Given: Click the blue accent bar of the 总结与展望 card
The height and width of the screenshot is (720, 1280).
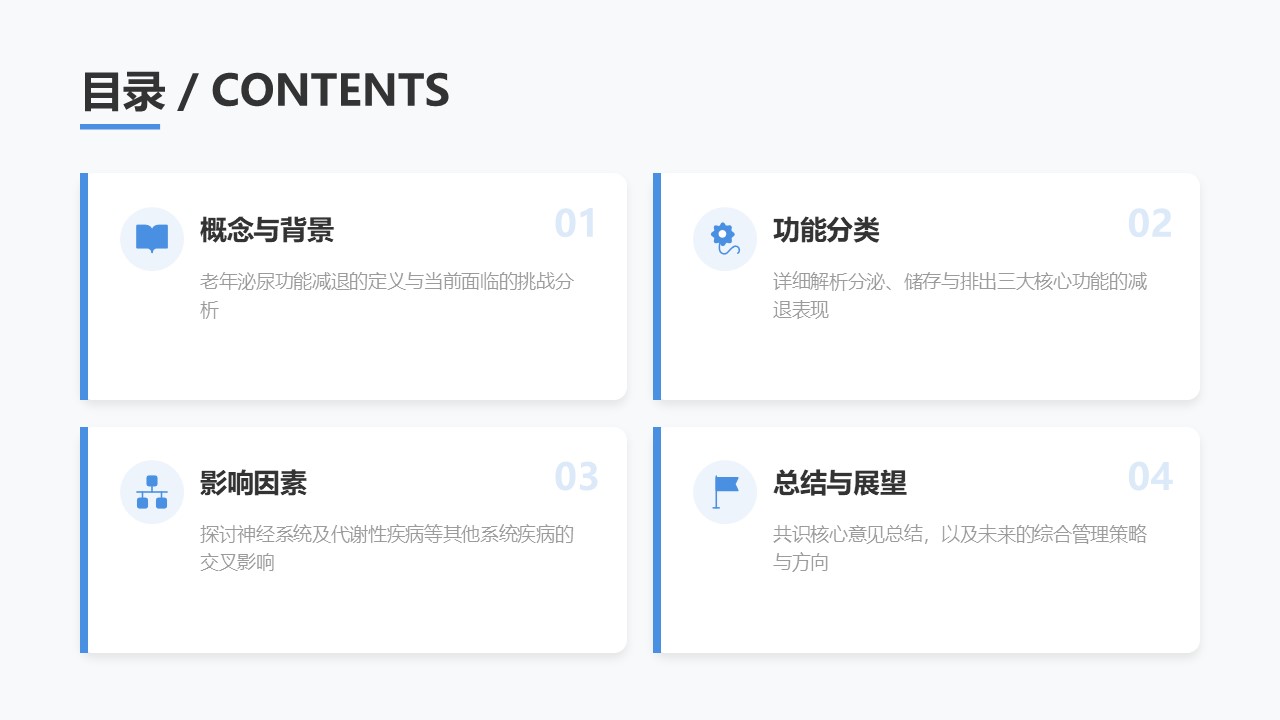Looking at the screenshot, I should coord(657,540).
